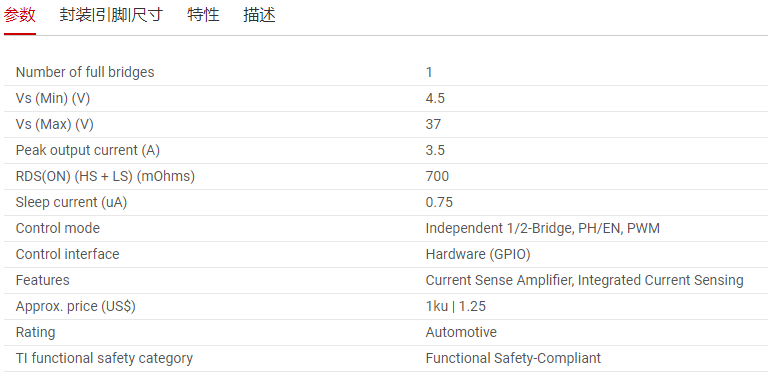Click the Features row label

[43, 280]
